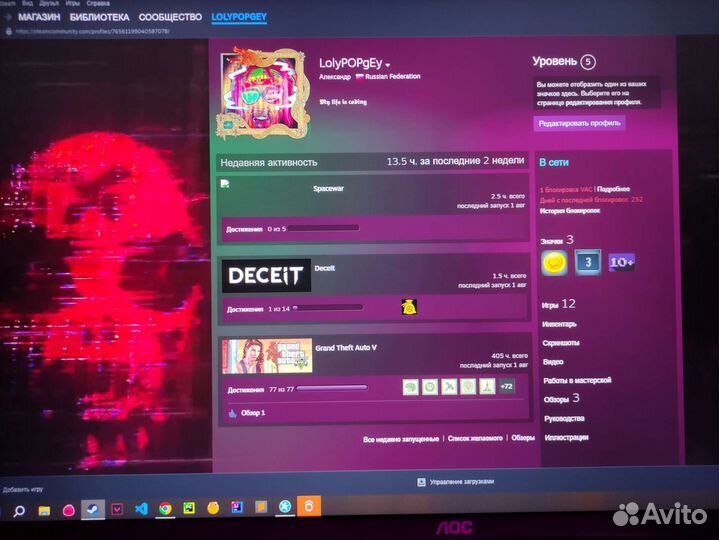Screen dimensions: 719x540
Task: Open File Explorer from the taskbar
Action: [44, 510]
